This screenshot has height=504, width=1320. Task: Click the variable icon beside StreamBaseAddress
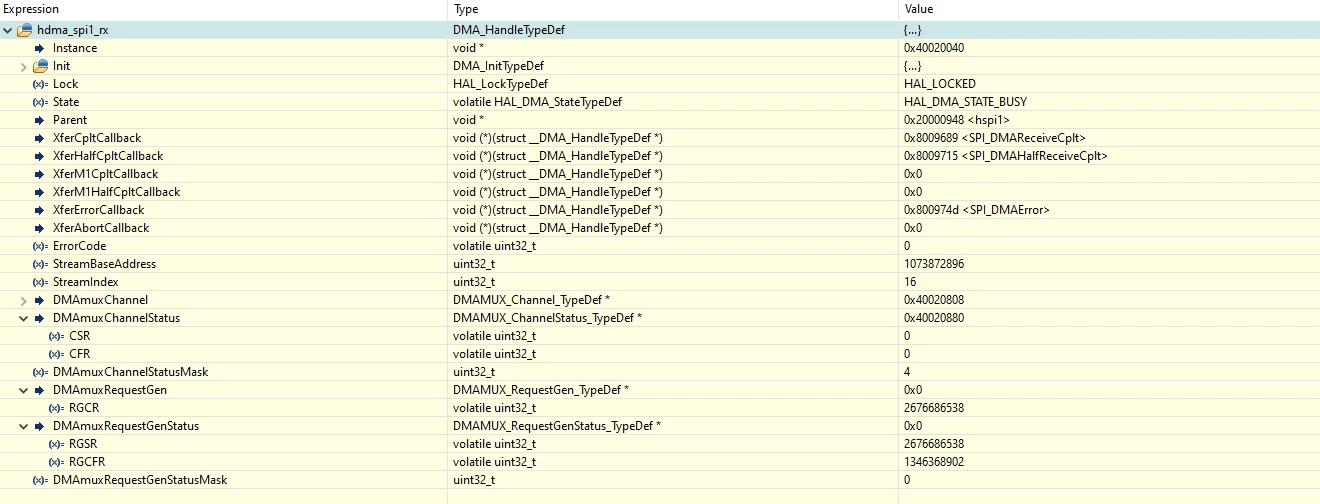40,264
